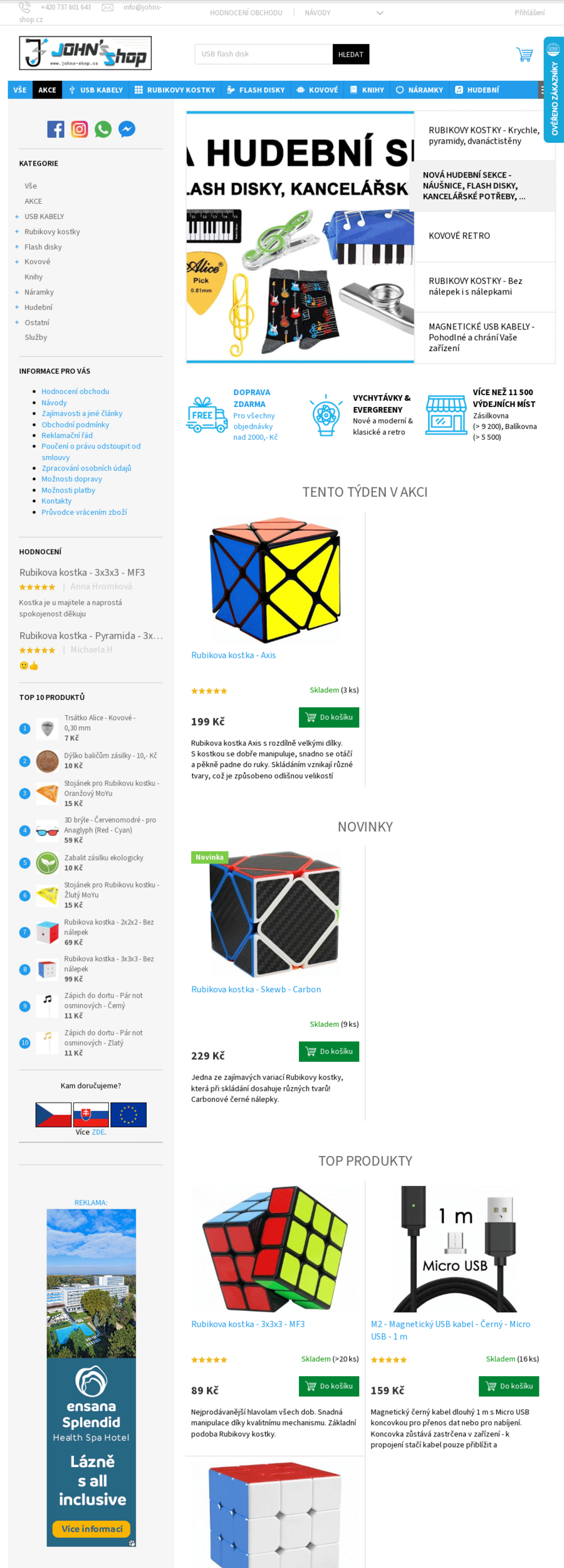This screenshot has height=1568, width=564.
Task: Open the Facebook social icon
Action: click(x=56, y=129)
